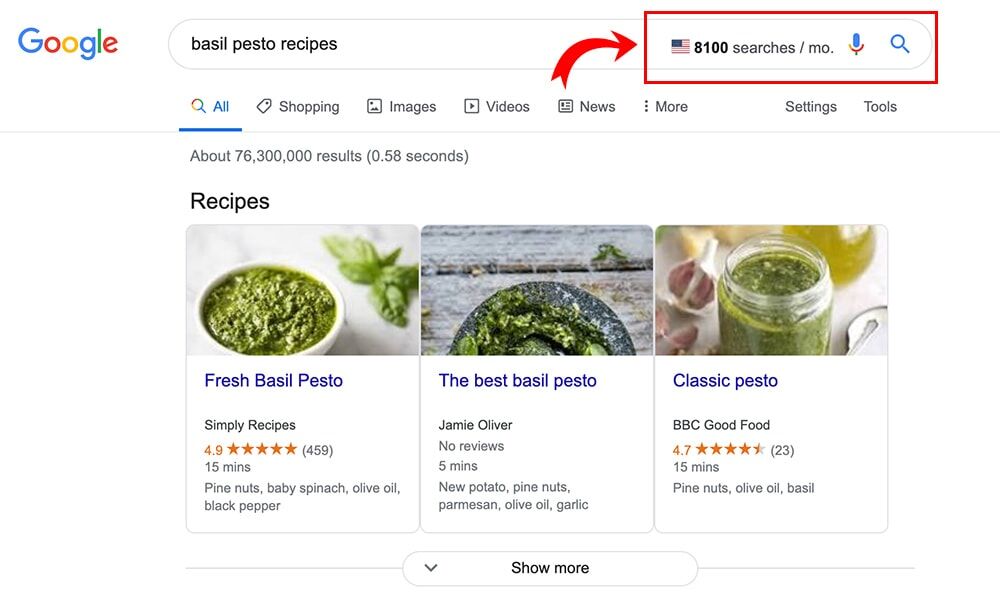The height and width of the screenshot is (614, 1000).
Task: Click the basil pesto recipes search field
Action: pos(400,44)
